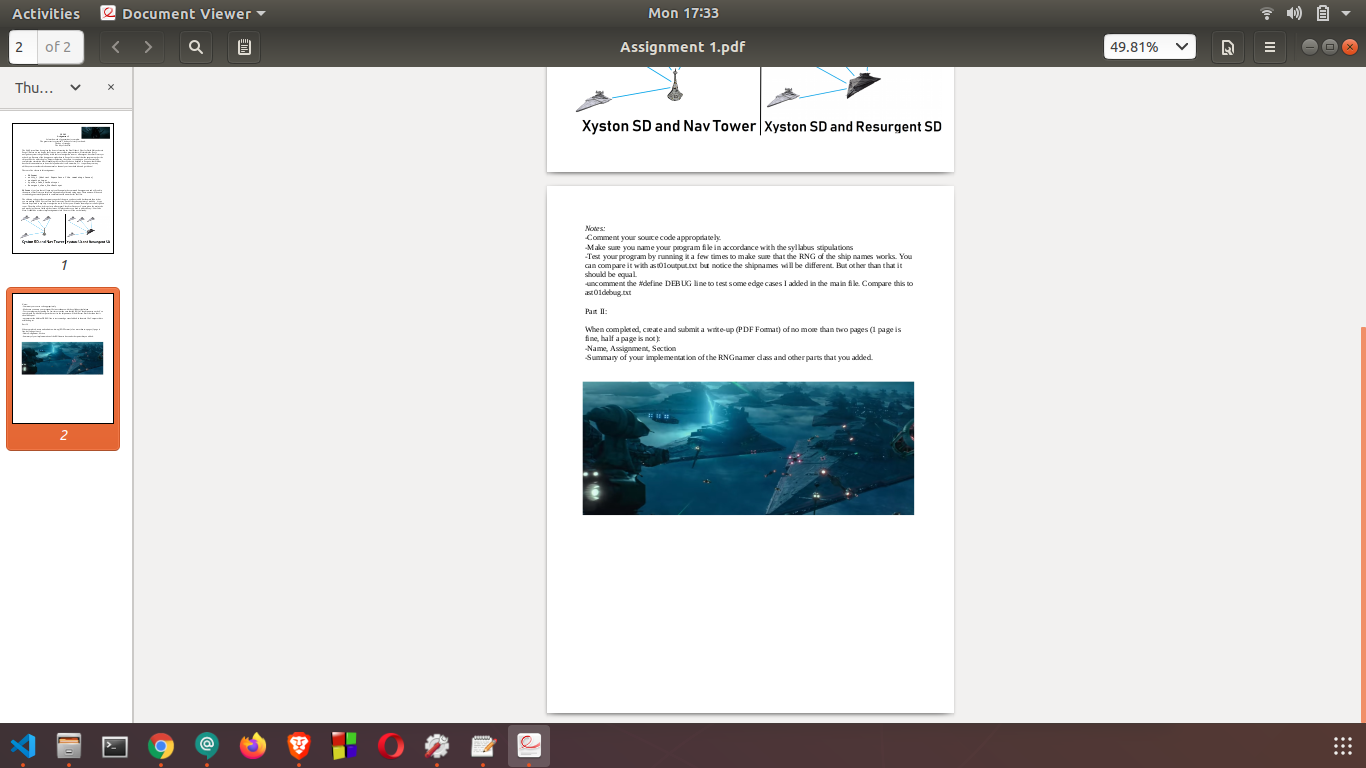Go to the previous page arrow
The height and width of the screenshot is (768, 1366).
(115, 46)
